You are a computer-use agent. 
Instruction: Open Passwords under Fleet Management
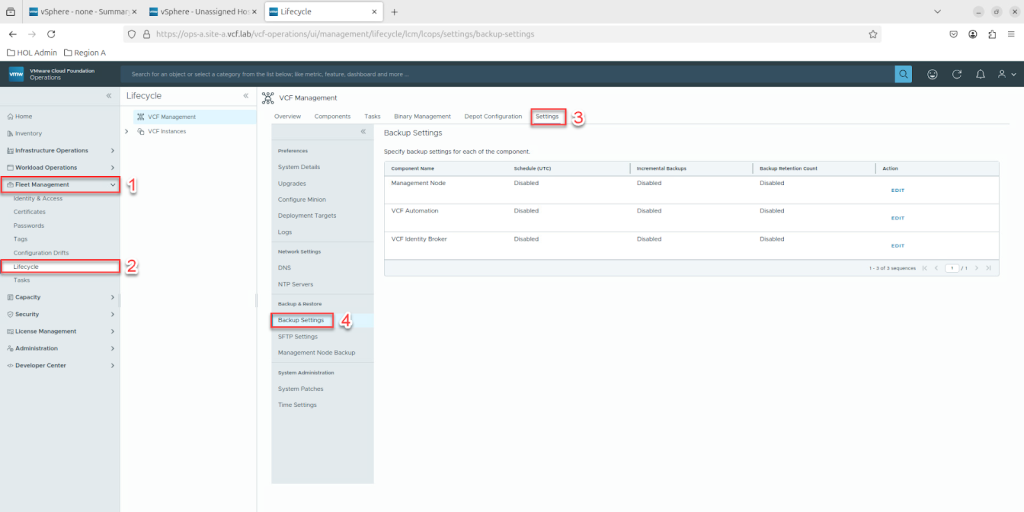pos(29,225)
